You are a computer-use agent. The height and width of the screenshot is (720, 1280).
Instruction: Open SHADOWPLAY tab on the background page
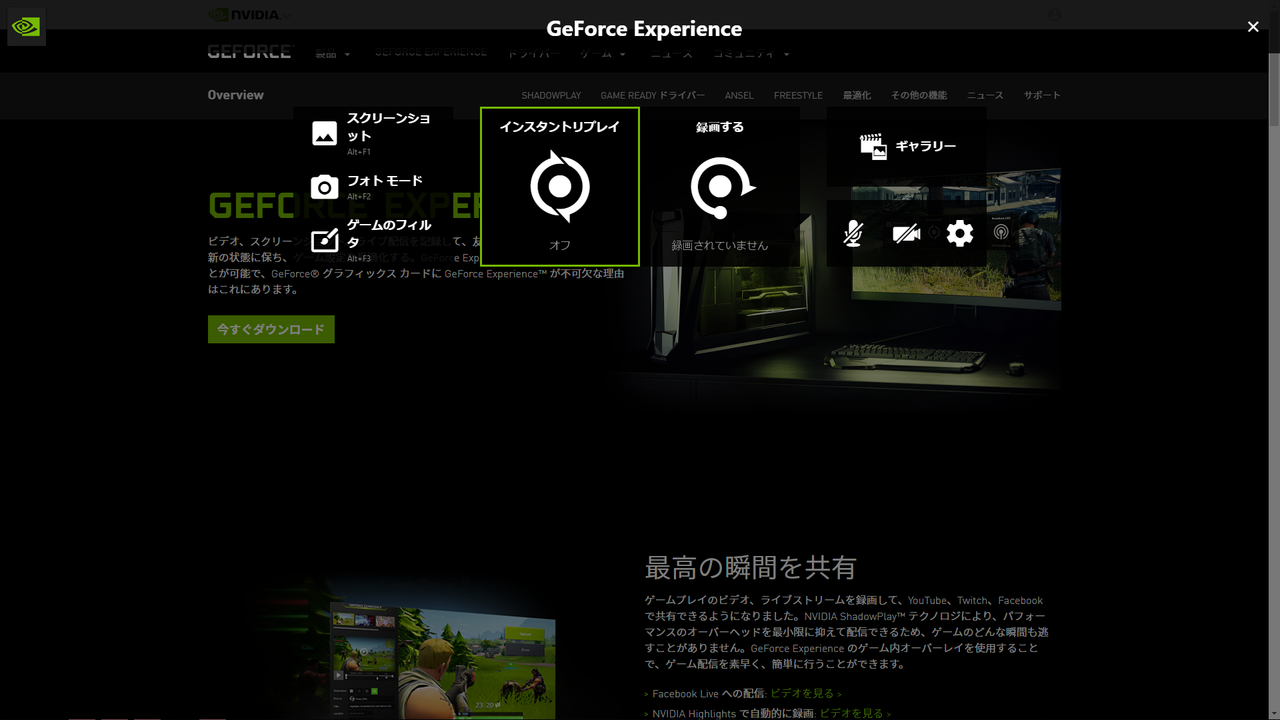pos(551,95)
